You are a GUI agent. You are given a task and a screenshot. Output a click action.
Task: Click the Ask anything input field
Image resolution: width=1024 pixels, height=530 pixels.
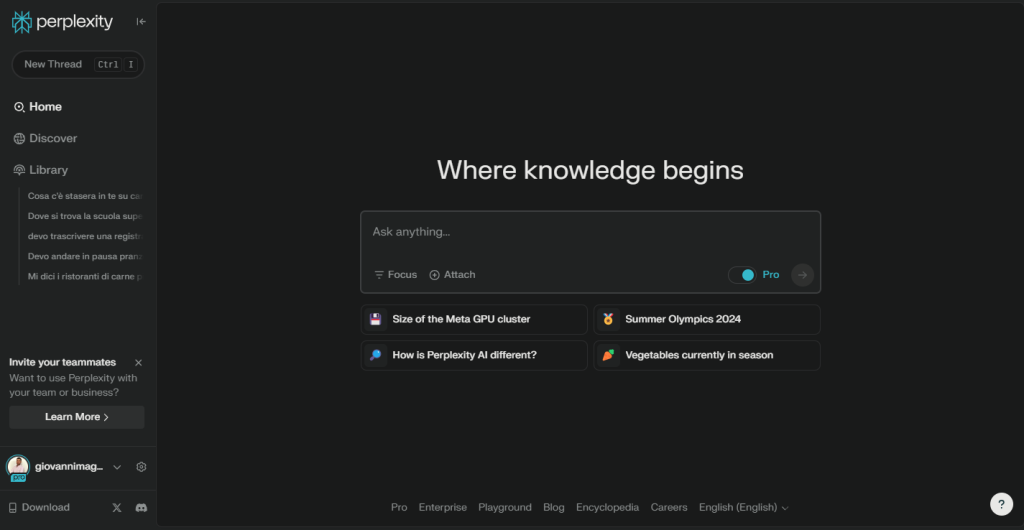point(590,233)
